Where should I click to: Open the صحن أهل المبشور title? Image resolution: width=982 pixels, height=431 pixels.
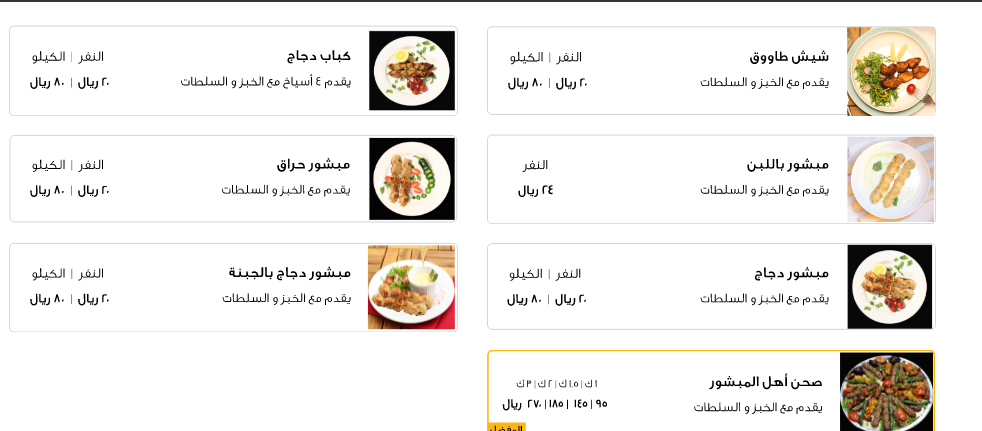point(766,382)
